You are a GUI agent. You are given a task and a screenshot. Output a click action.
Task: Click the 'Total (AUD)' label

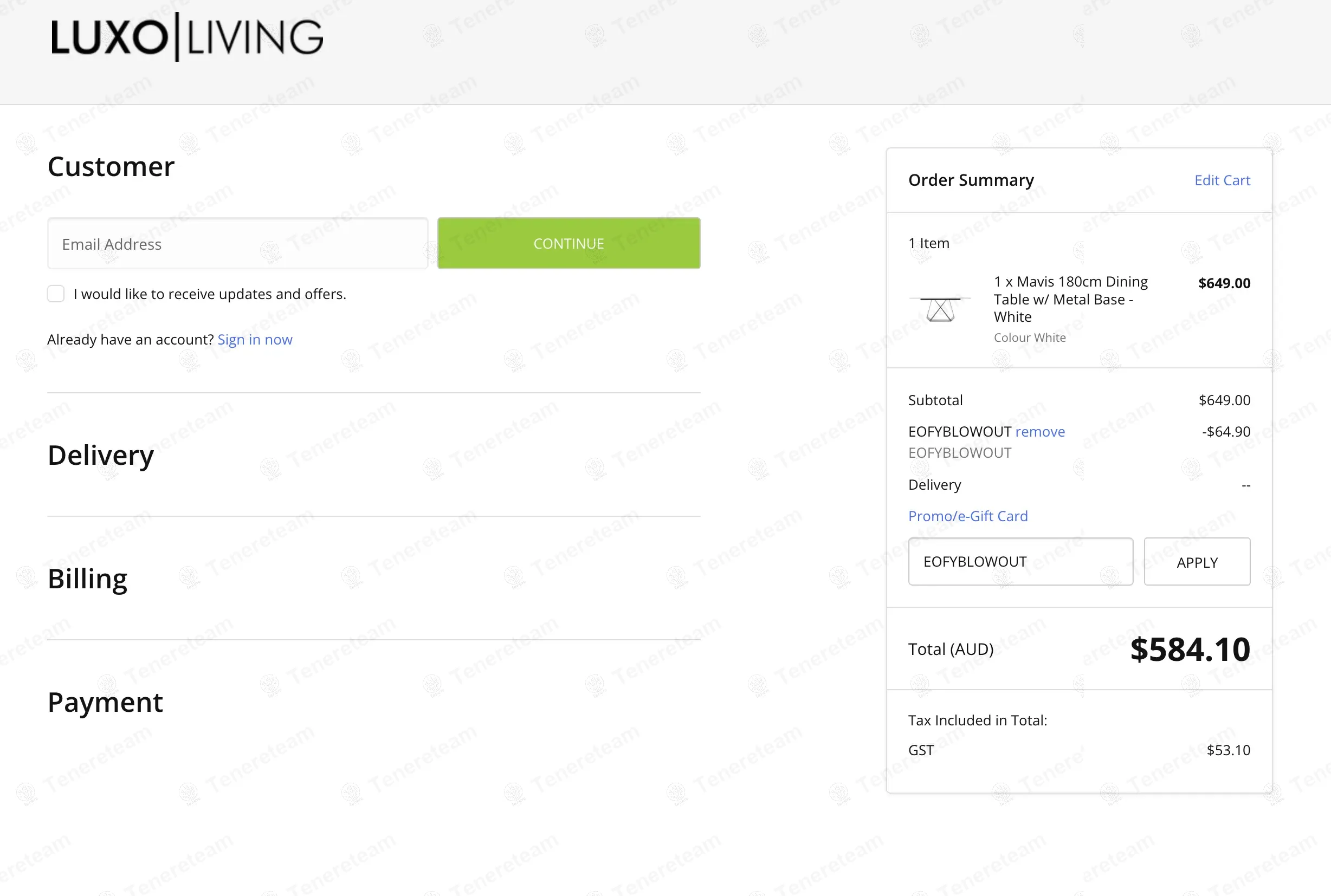(x=951, y=649)
